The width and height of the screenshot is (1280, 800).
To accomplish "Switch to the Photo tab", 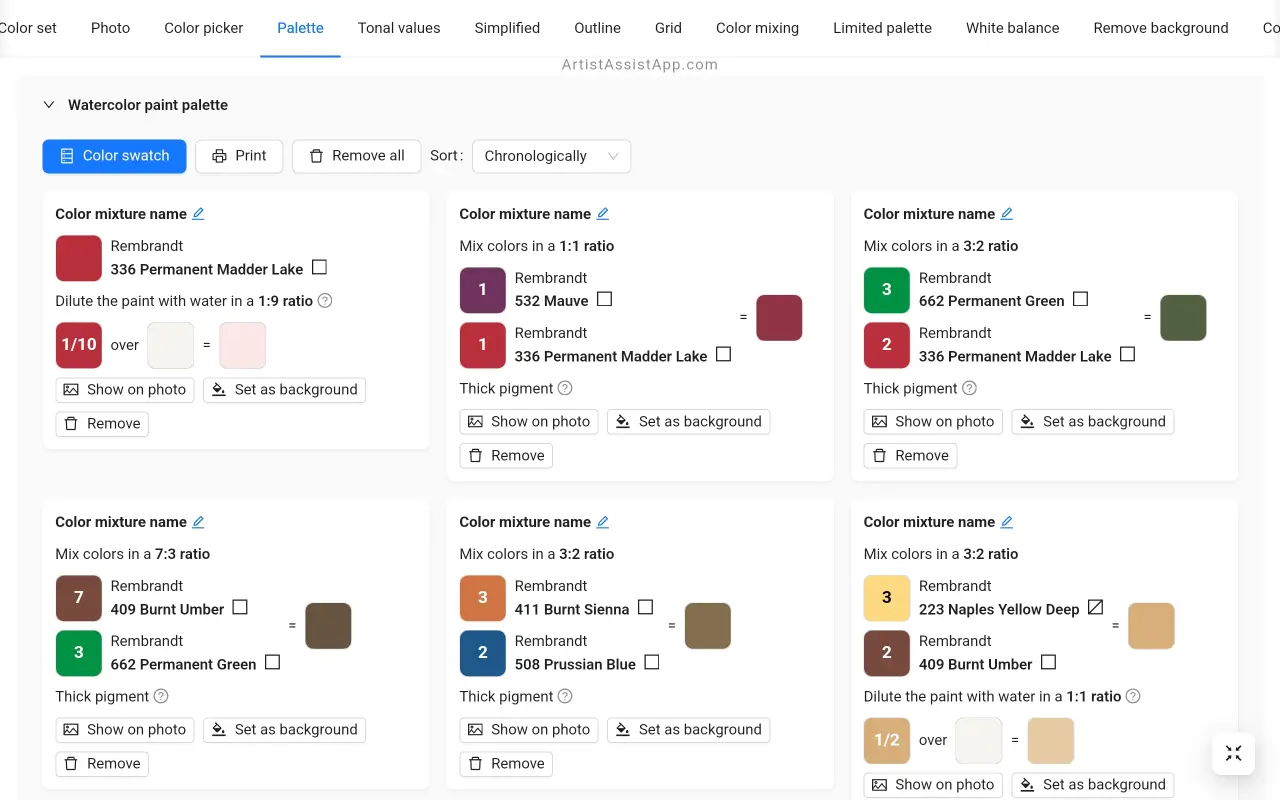I will 110,28.
